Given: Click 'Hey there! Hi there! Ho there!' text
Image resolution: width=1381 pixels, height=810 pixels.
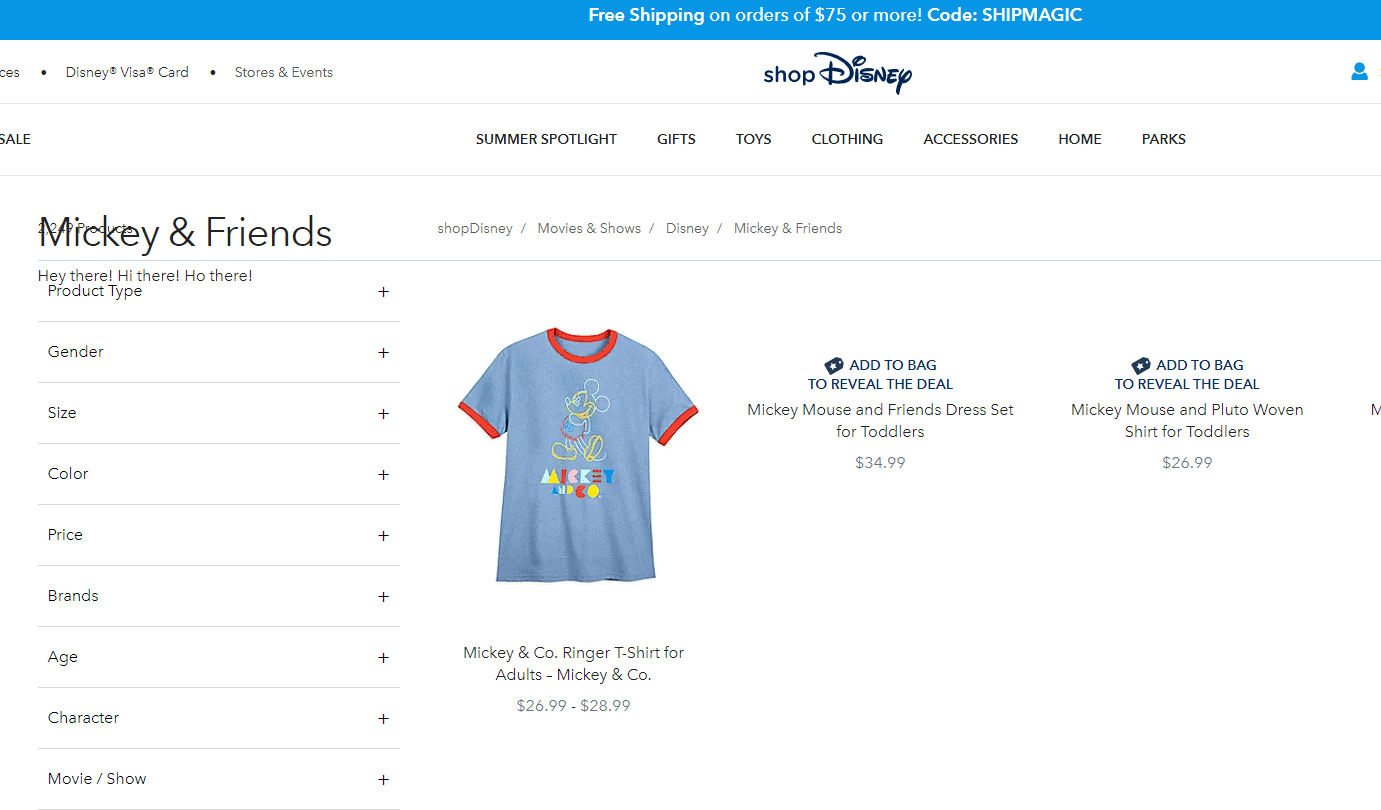Looking at the screenshot, I should coord(145,275).
